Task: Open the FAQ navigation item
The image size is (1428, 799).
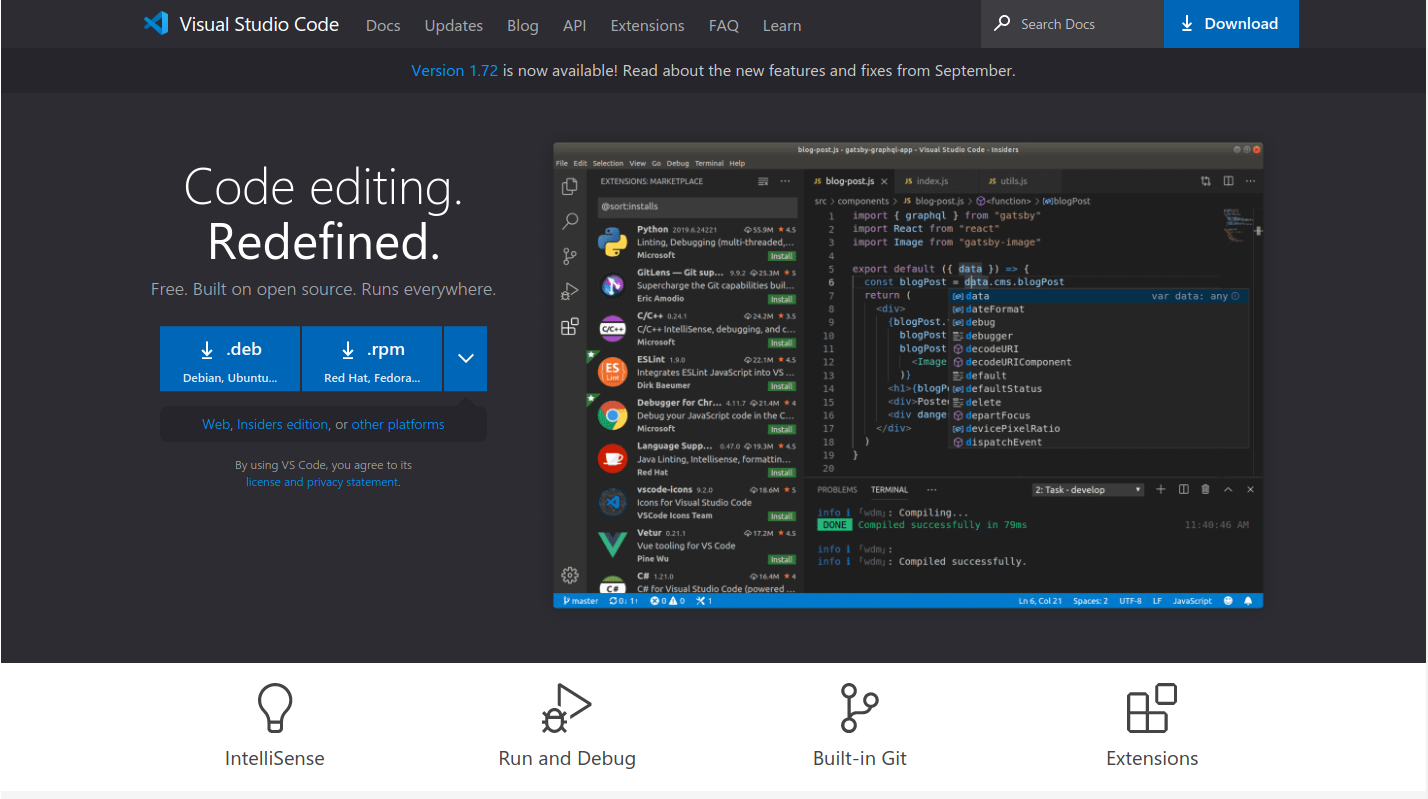Action: [724, 25]
